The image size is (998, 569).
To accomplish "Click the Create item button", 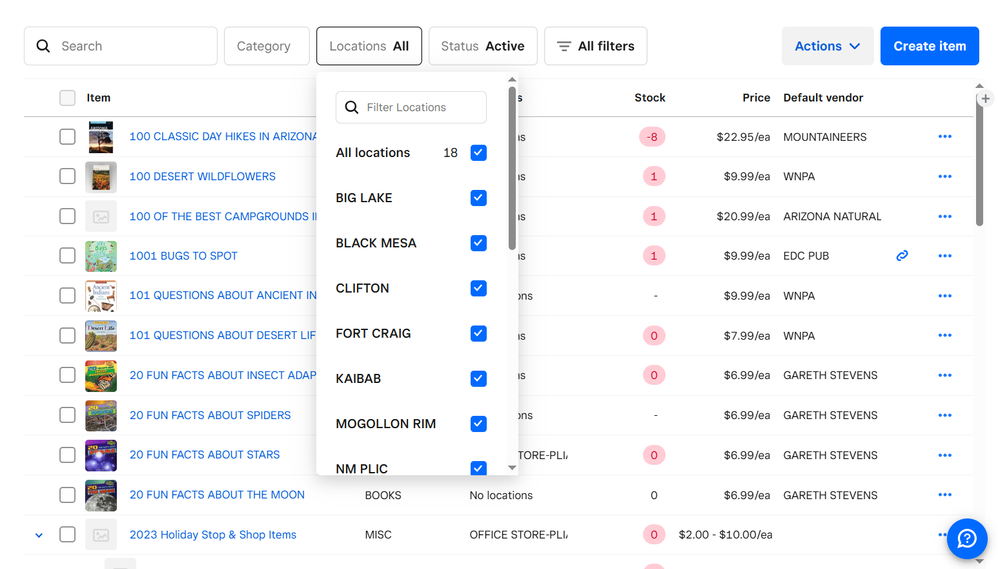I will point(929,46).
